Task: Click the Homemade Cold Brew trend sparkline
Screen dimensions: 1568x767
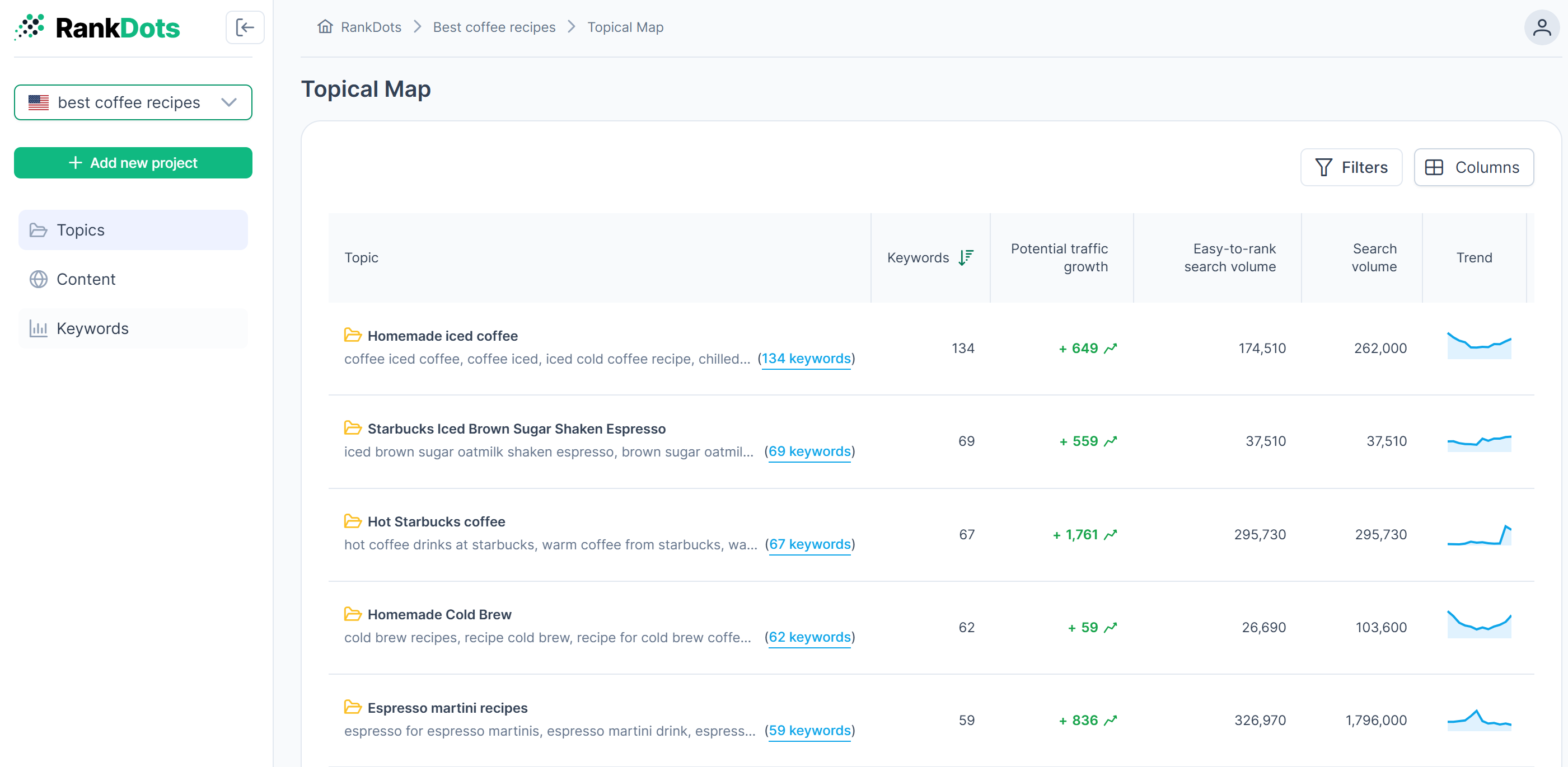Action: pyautogui.click(x=1478, y=625)
